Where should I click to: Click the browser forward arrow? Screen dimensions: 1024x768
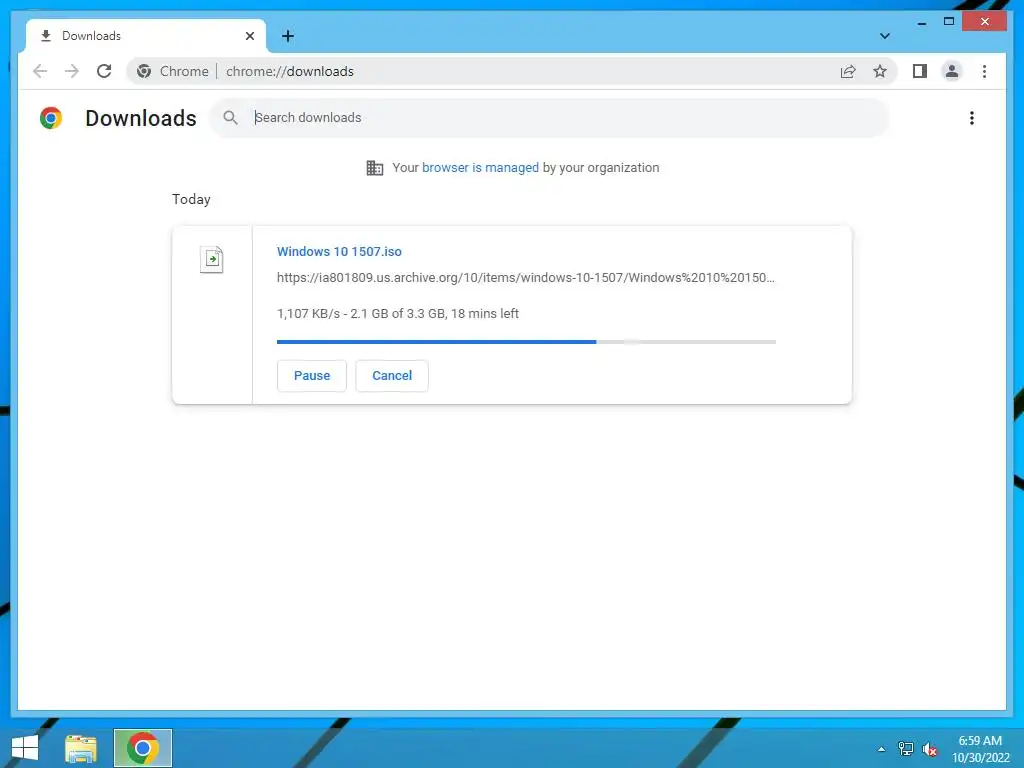(72, 71)
